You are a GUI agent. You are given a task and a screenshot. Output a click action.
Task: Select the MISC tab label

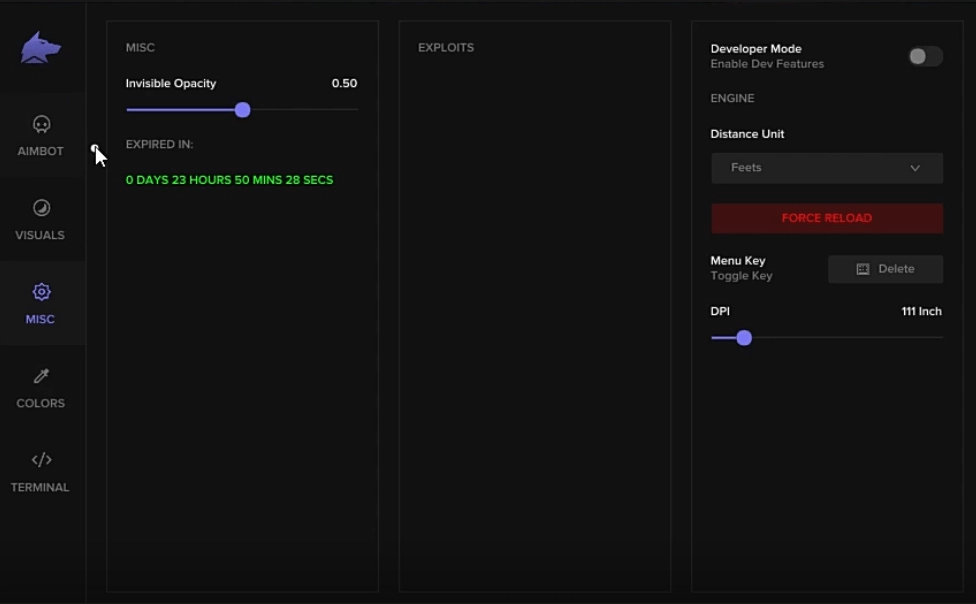40,319
